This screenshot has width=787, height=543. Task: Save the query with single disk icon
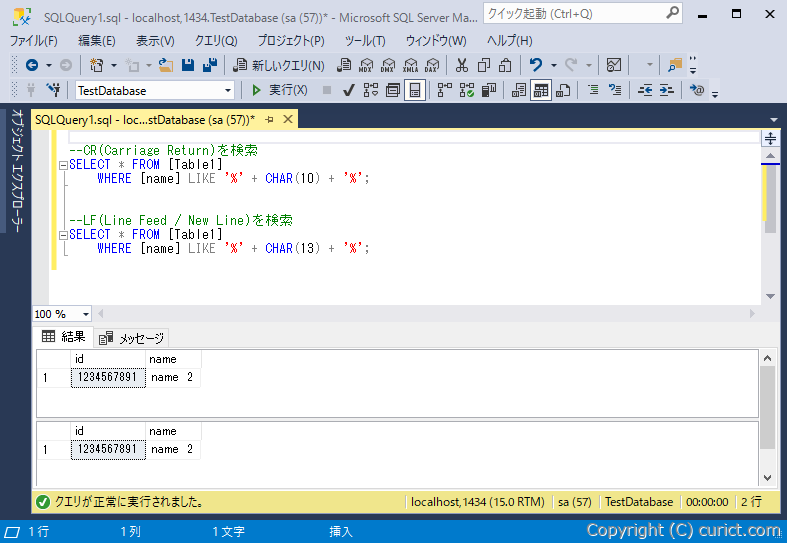pos(188,65)
